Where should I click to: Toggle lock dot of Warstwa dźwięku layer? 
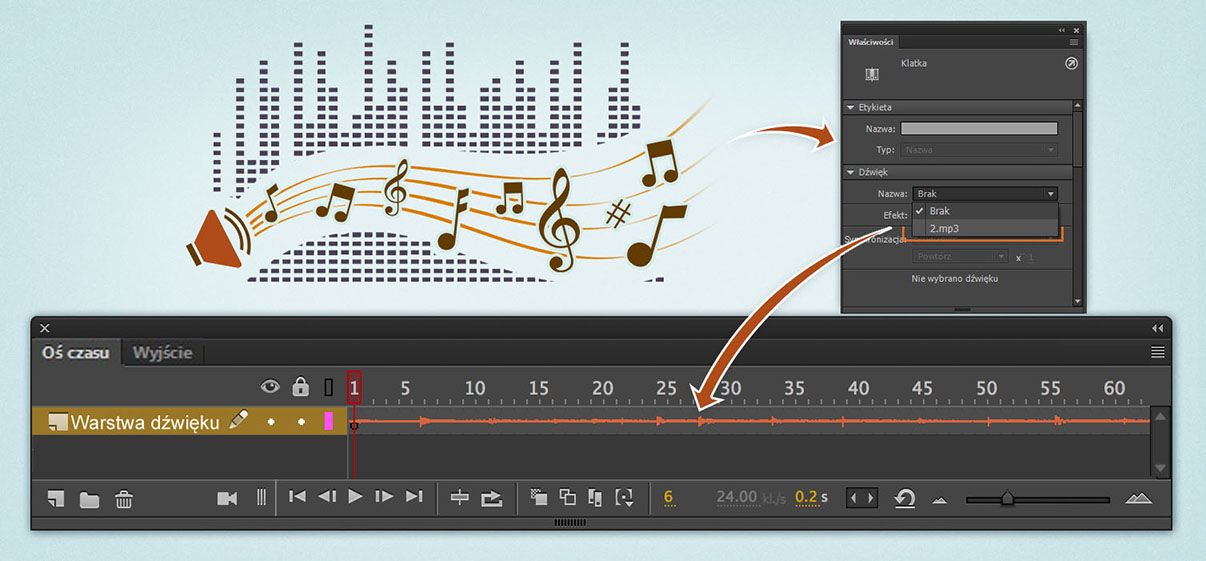pos(301,422)
